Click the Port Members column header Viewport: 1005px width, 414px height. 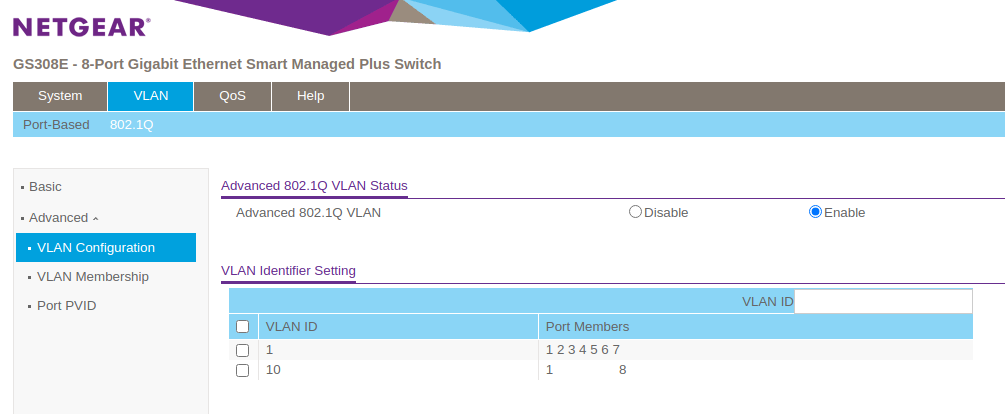point(587,327)
